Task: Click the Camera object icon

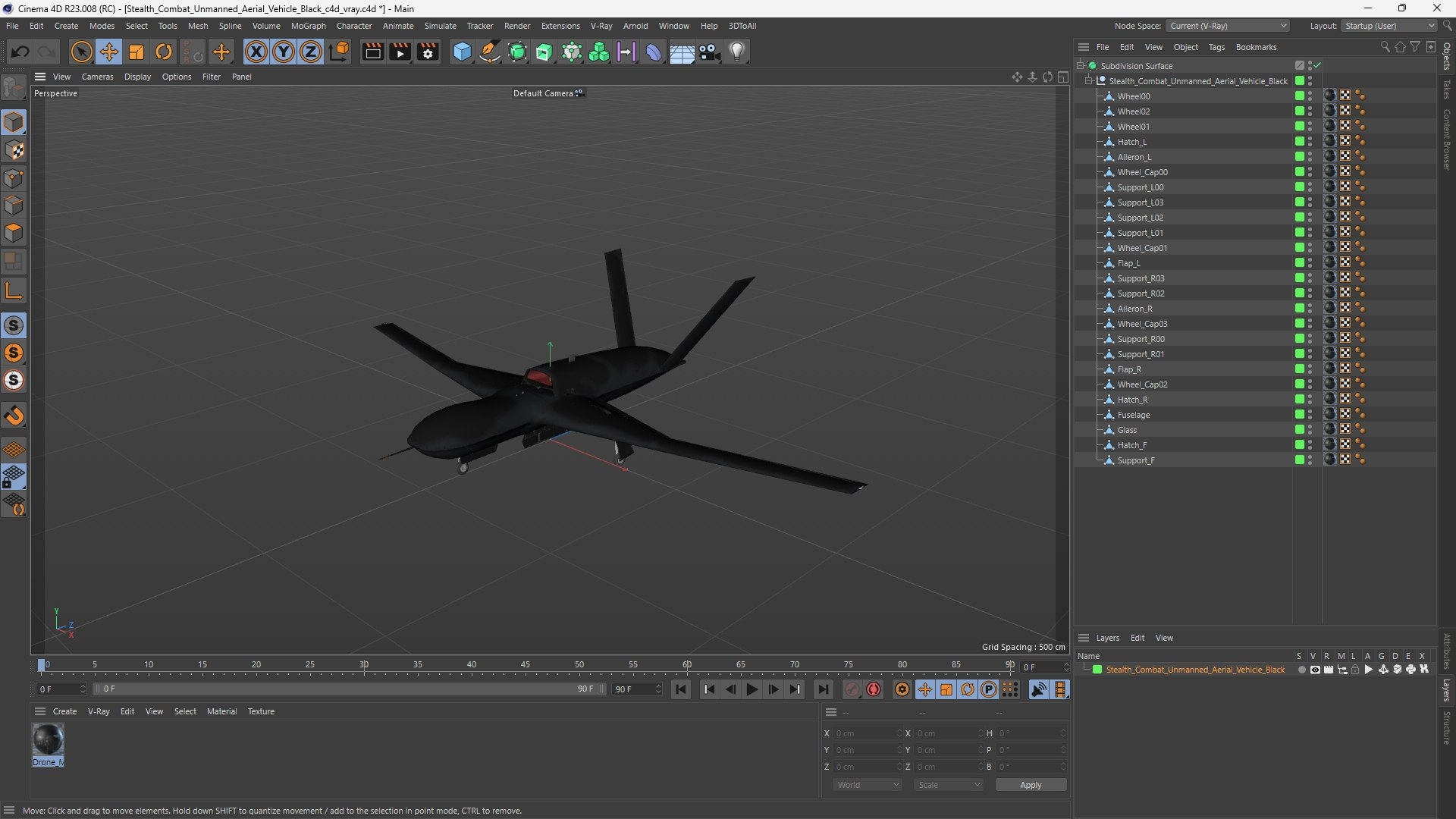Action: [710, 52]
